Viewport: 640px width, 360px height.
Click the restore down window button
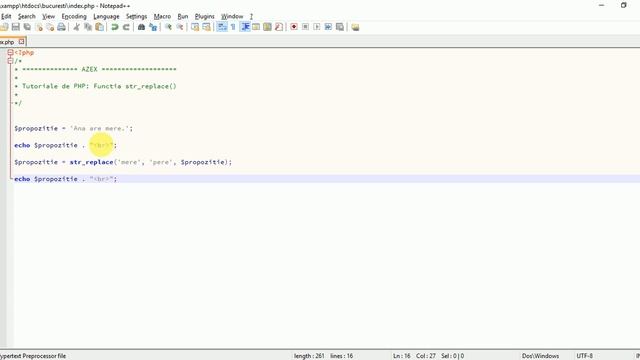623,5
